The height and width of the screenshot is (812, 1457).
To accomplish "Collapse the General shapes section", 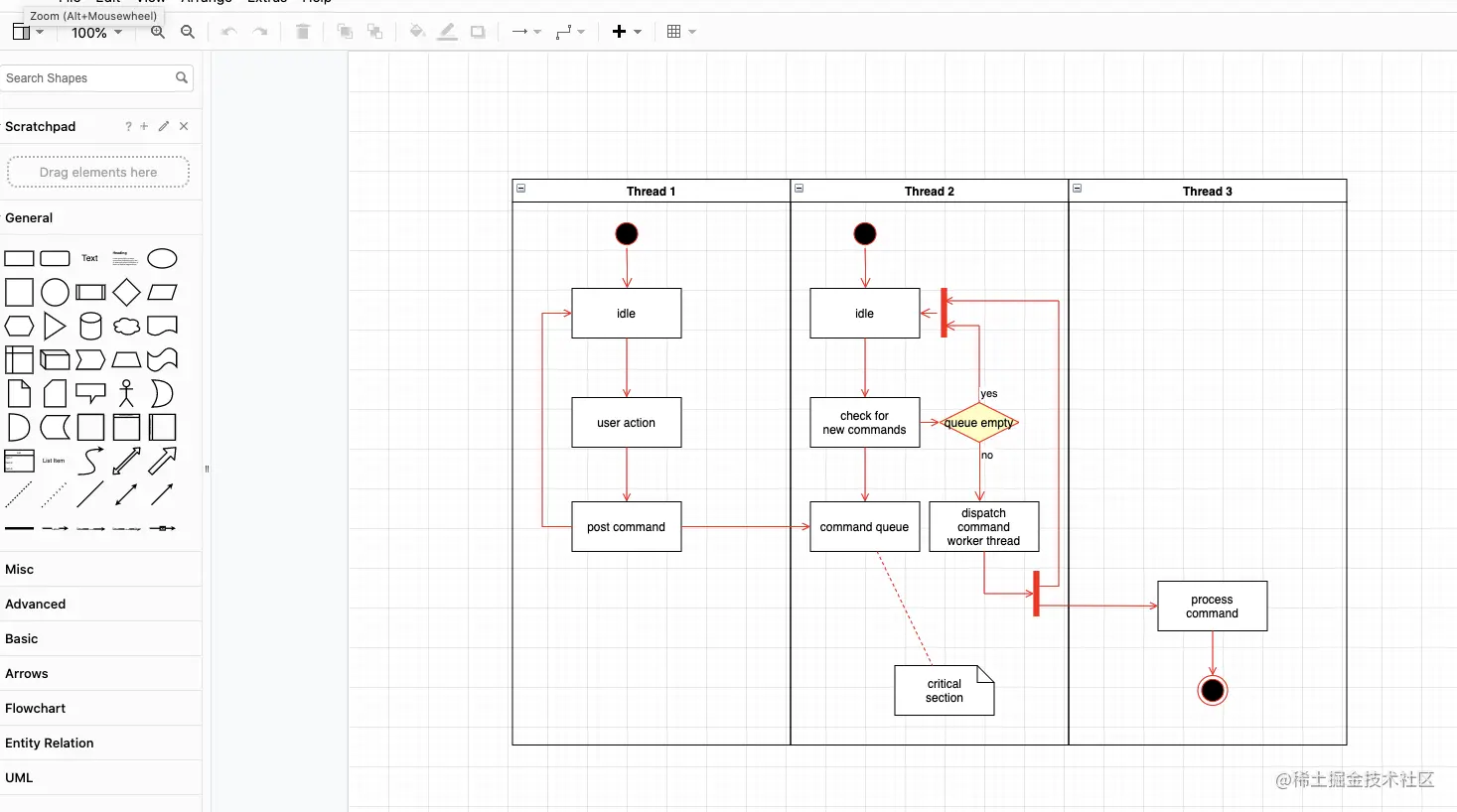I will click(x=100, y=217).
